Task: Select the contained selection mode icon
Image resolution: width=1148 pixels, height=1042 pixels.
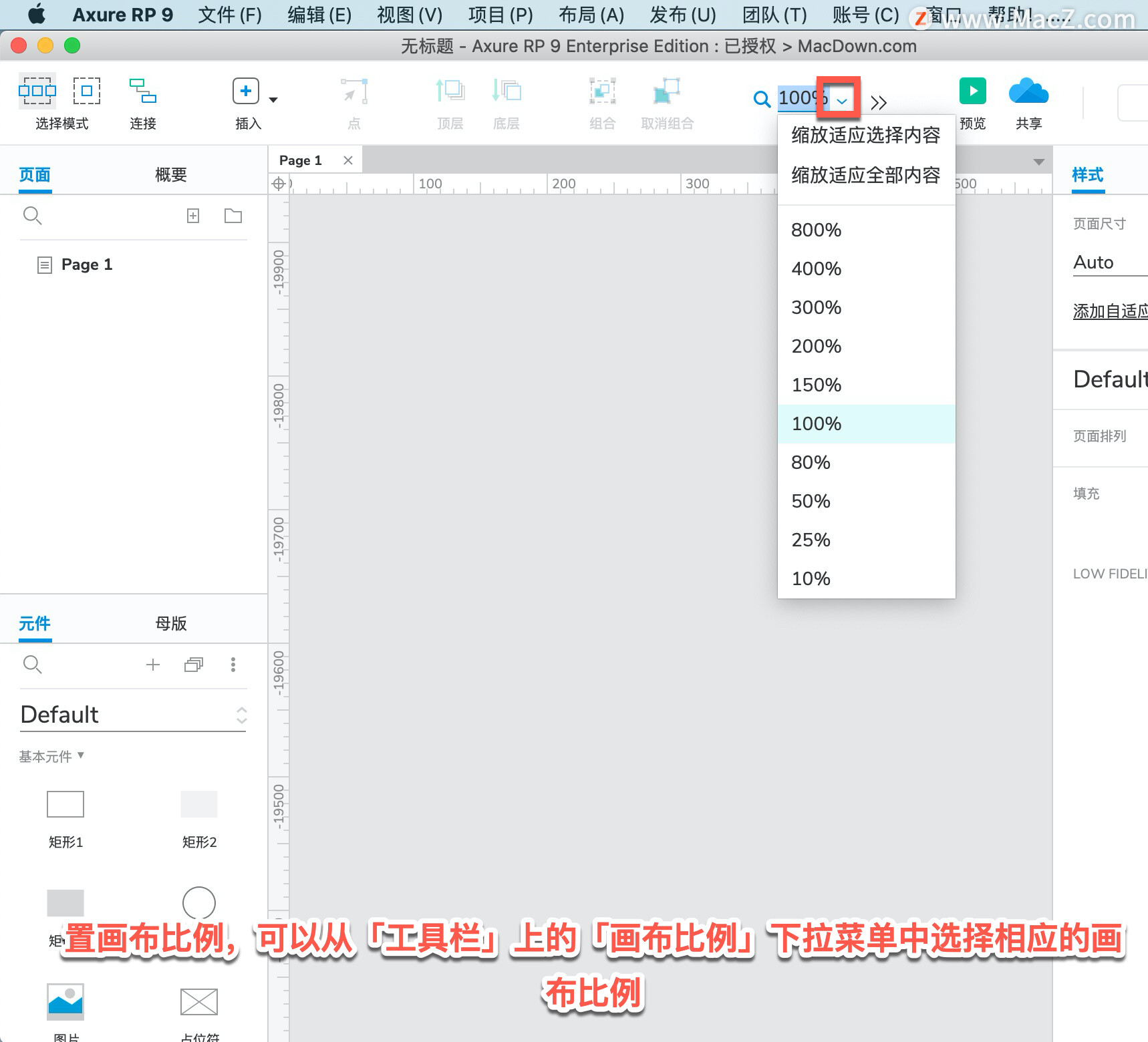Action: point(87,91)
